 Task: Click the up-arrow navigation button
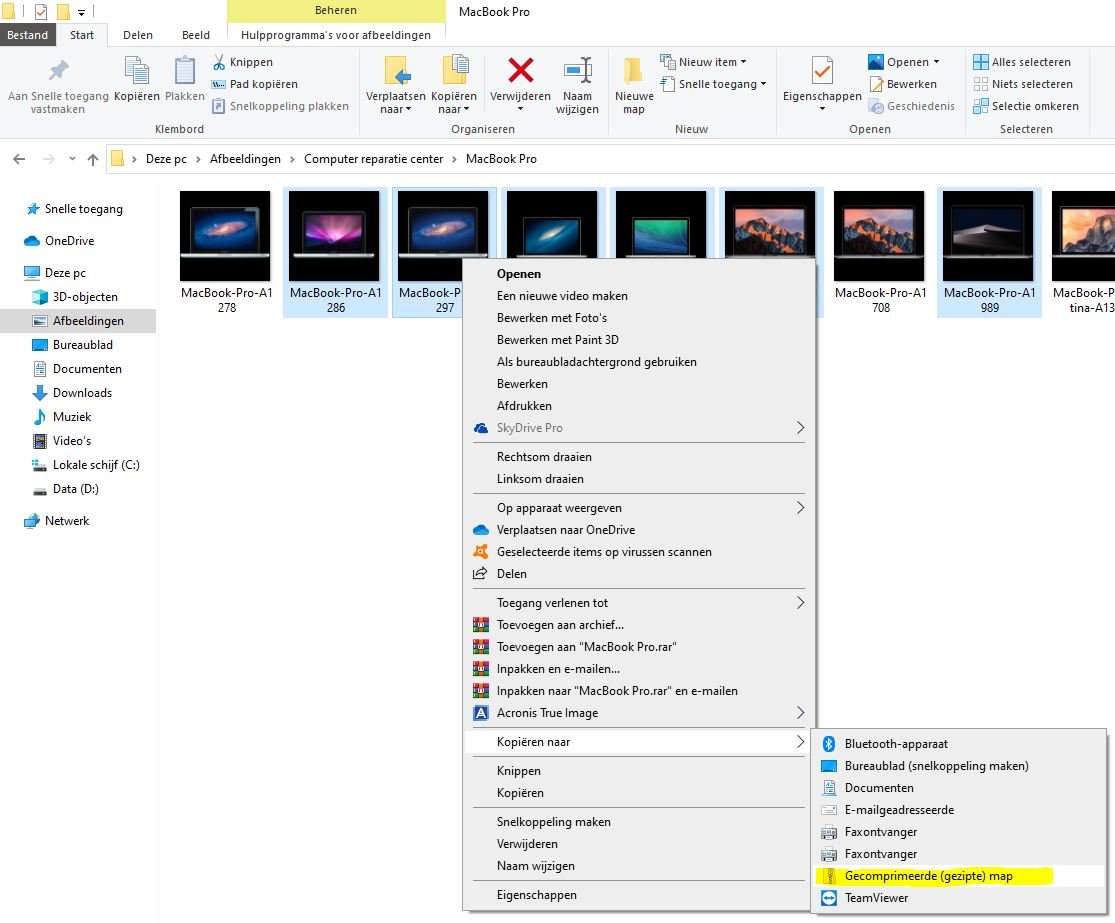point(93,159)
